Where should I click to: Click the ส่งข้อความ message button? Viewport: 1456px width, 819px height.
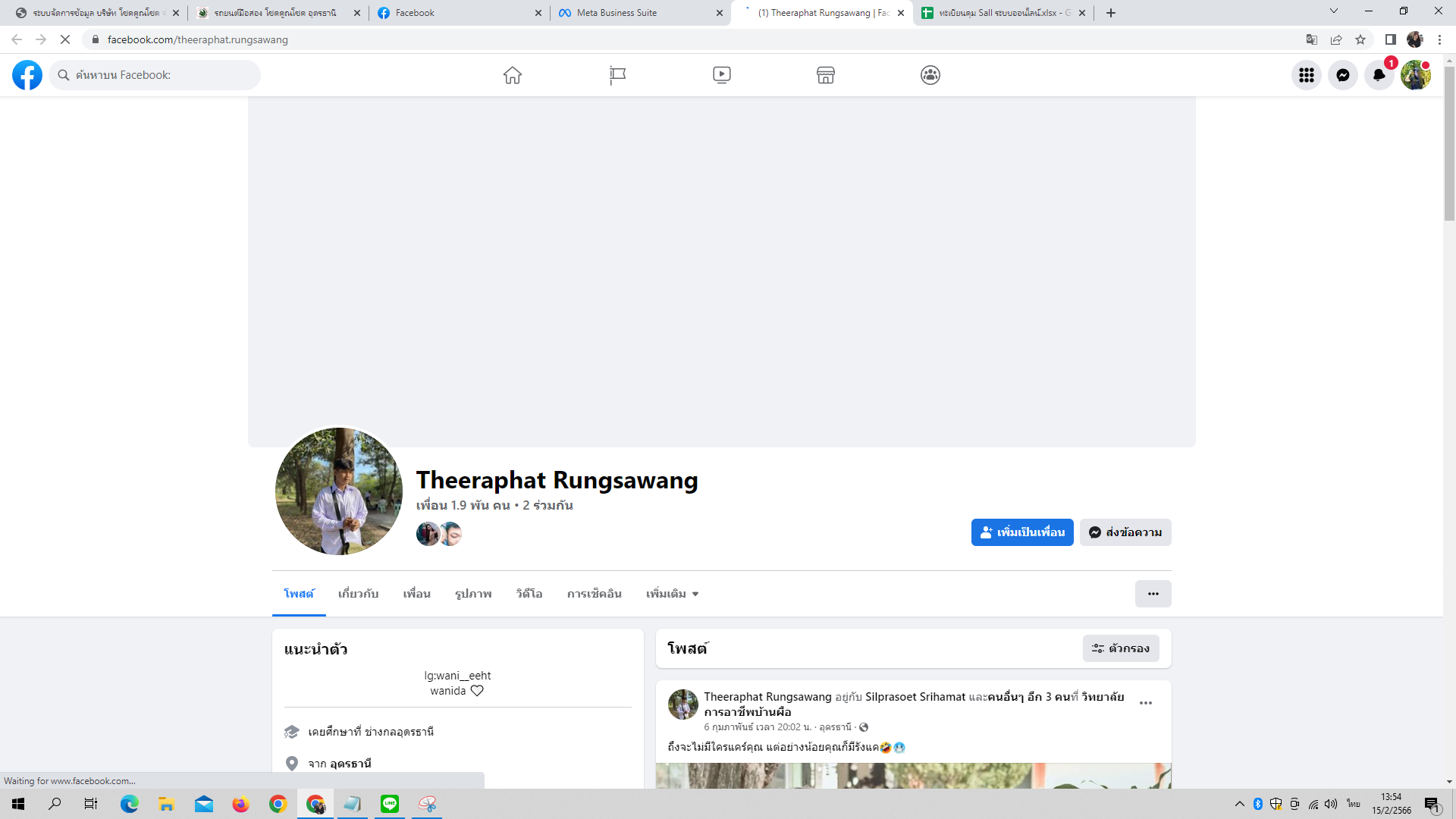1125,532
